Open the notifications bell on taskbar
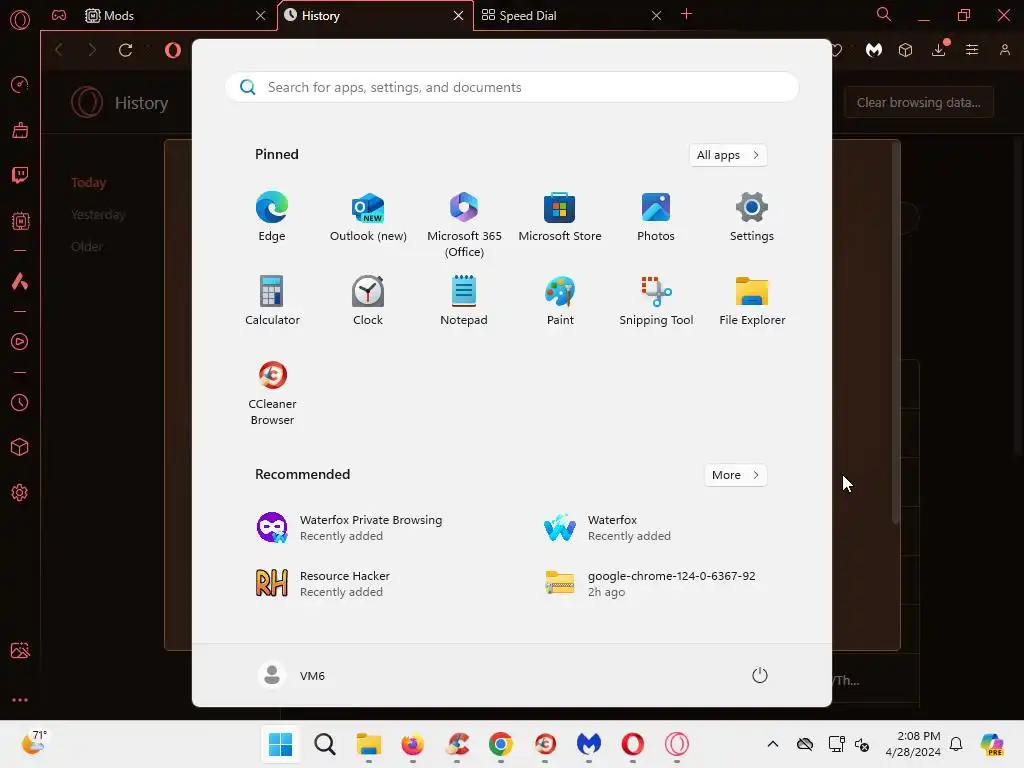The image size is (1024, 768). [x=956, y=744]
